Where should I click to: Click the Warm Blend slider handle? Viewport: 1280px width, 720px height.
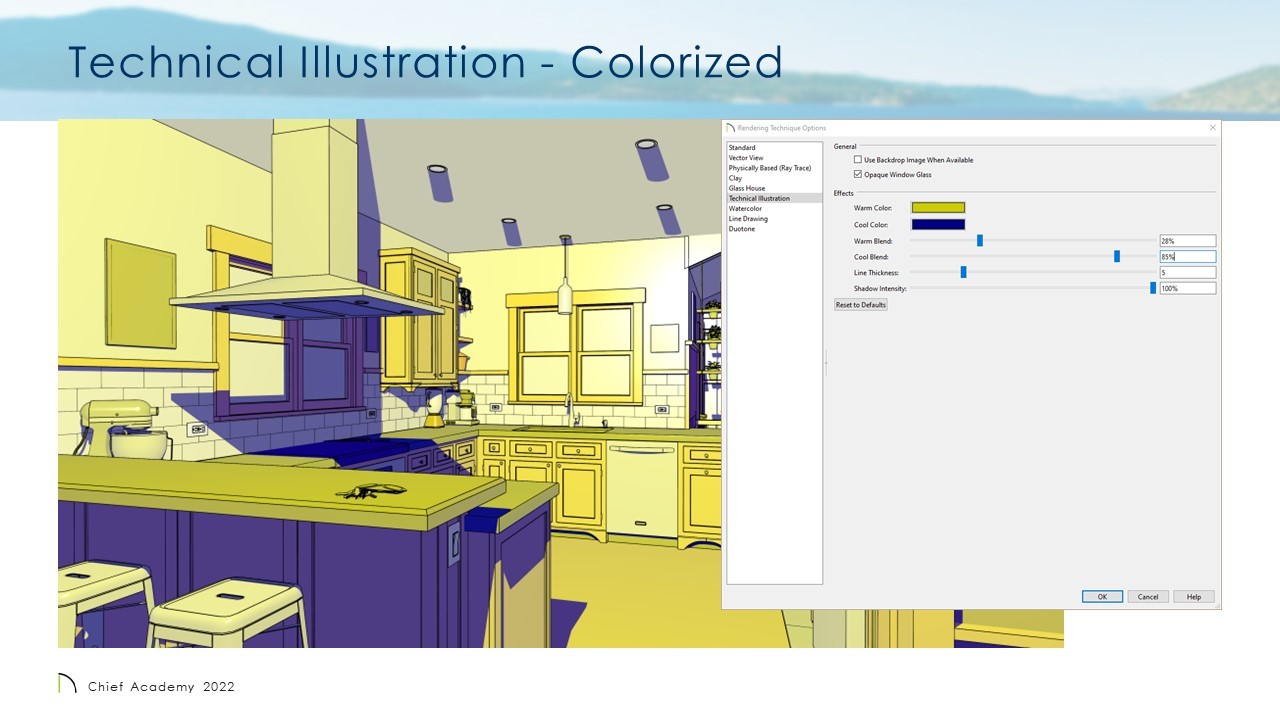click(x=980, y=241)
